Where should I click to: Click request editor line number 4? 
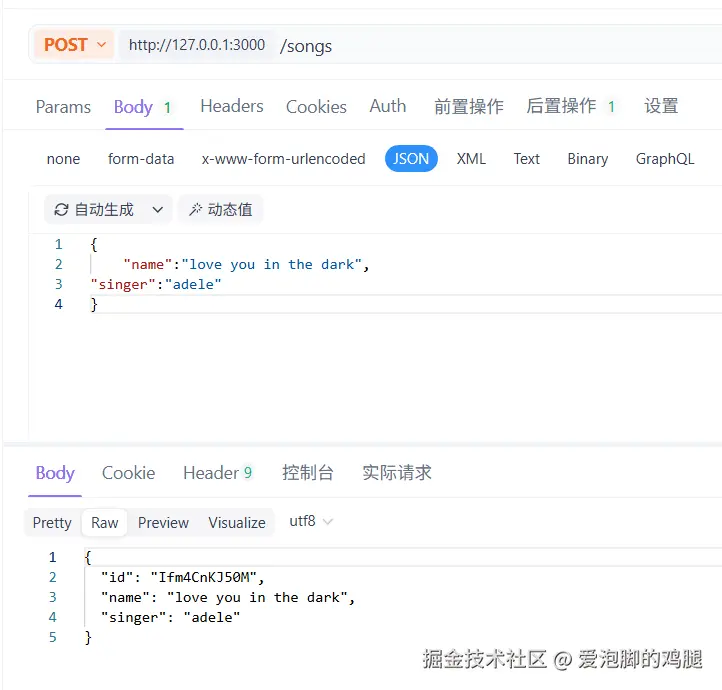(58, 304)
